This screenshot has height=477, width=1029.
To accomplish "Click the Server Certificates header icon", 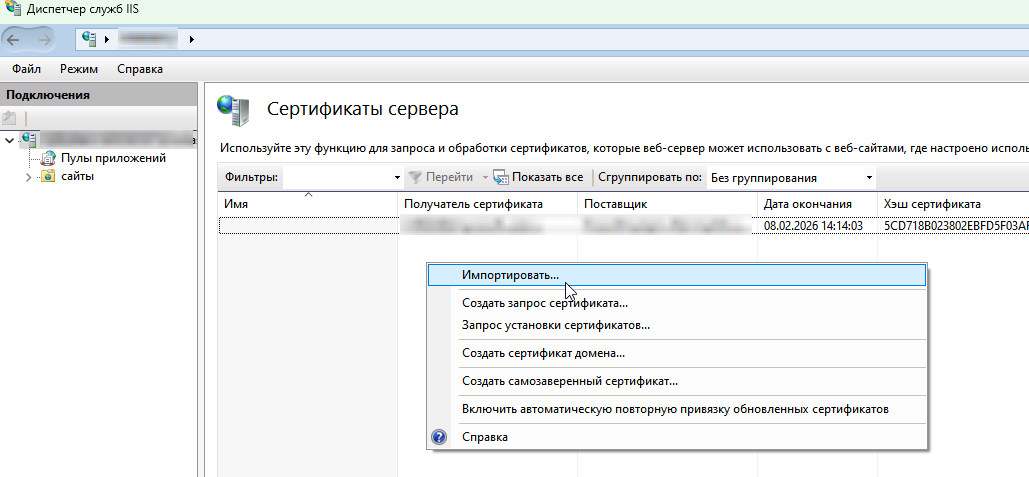I will coord(233,110).
